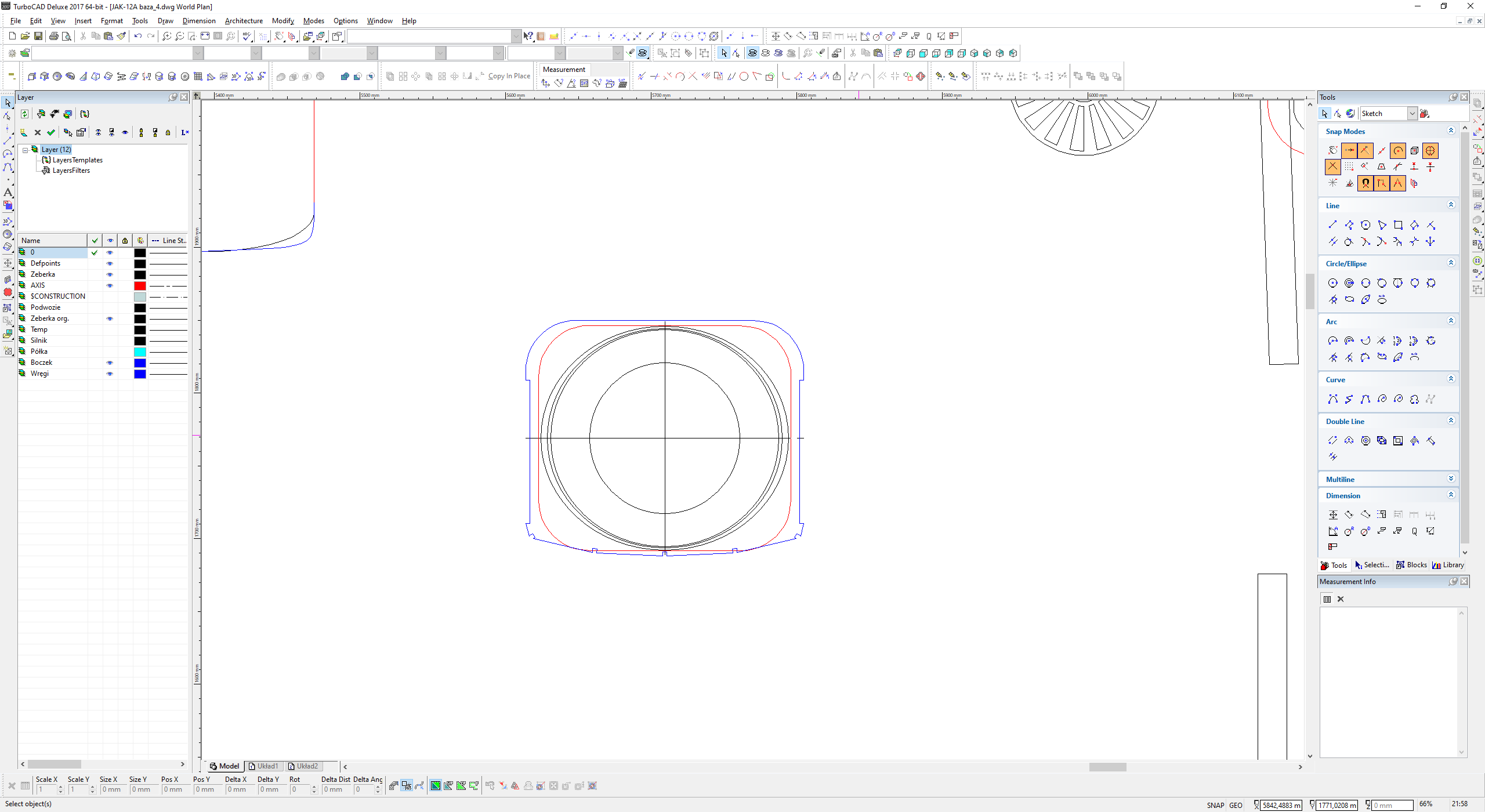1485x812 pixels.
Task: Toggle visibility eye for Wregi layer
Action: click(110, 374)
